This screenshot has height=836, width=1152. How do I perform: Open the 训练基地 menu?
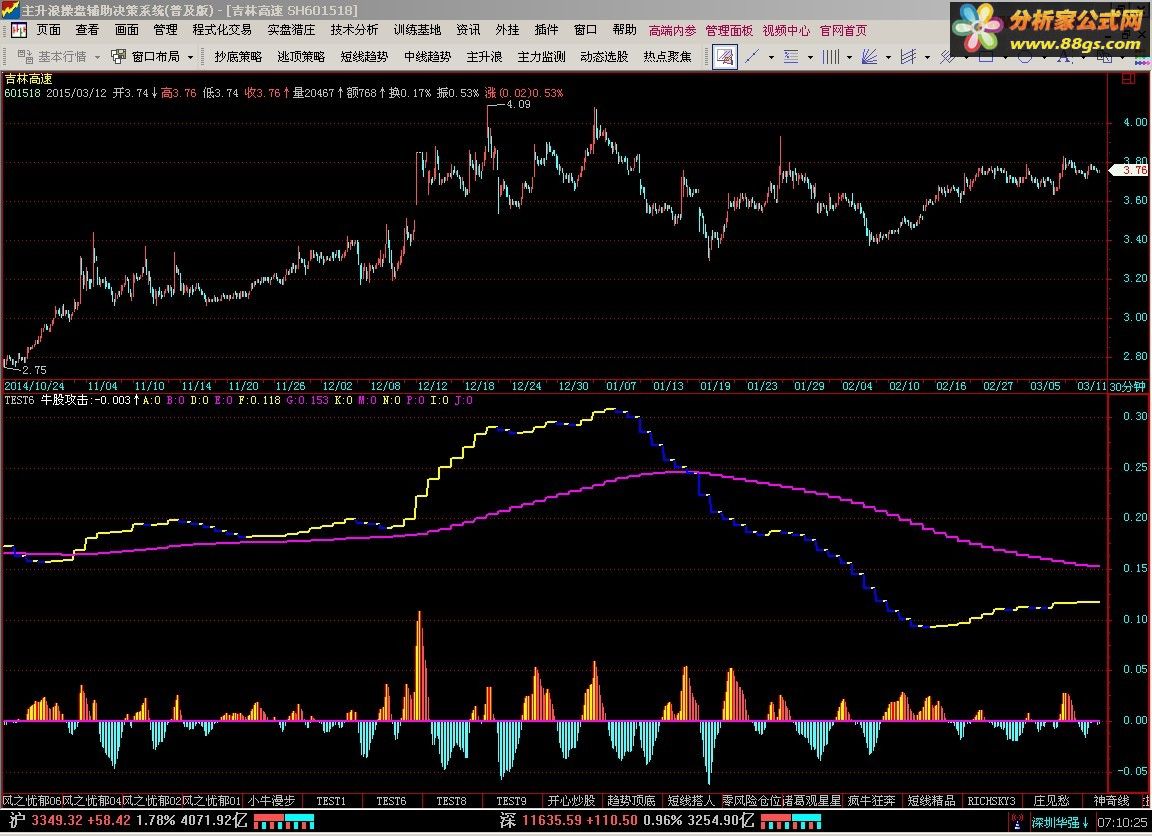tap(417, 30)
